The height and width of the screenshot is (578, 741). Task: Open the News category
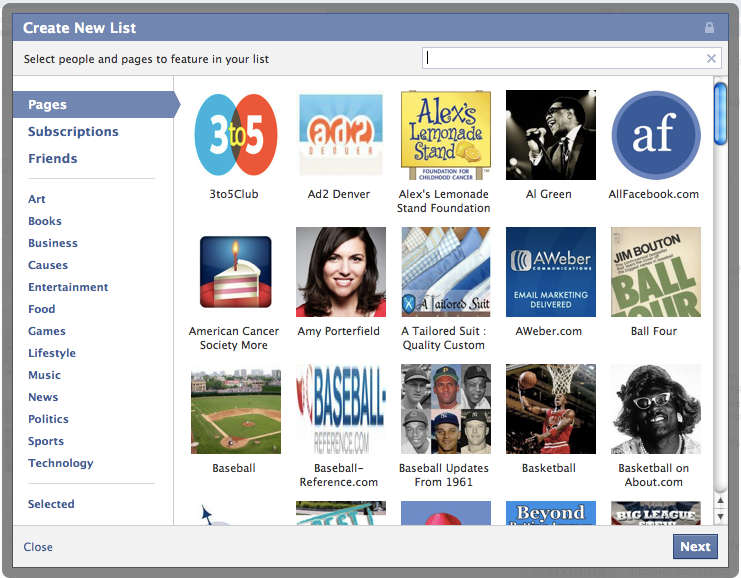pyautogui.click(x=43, y=397)
